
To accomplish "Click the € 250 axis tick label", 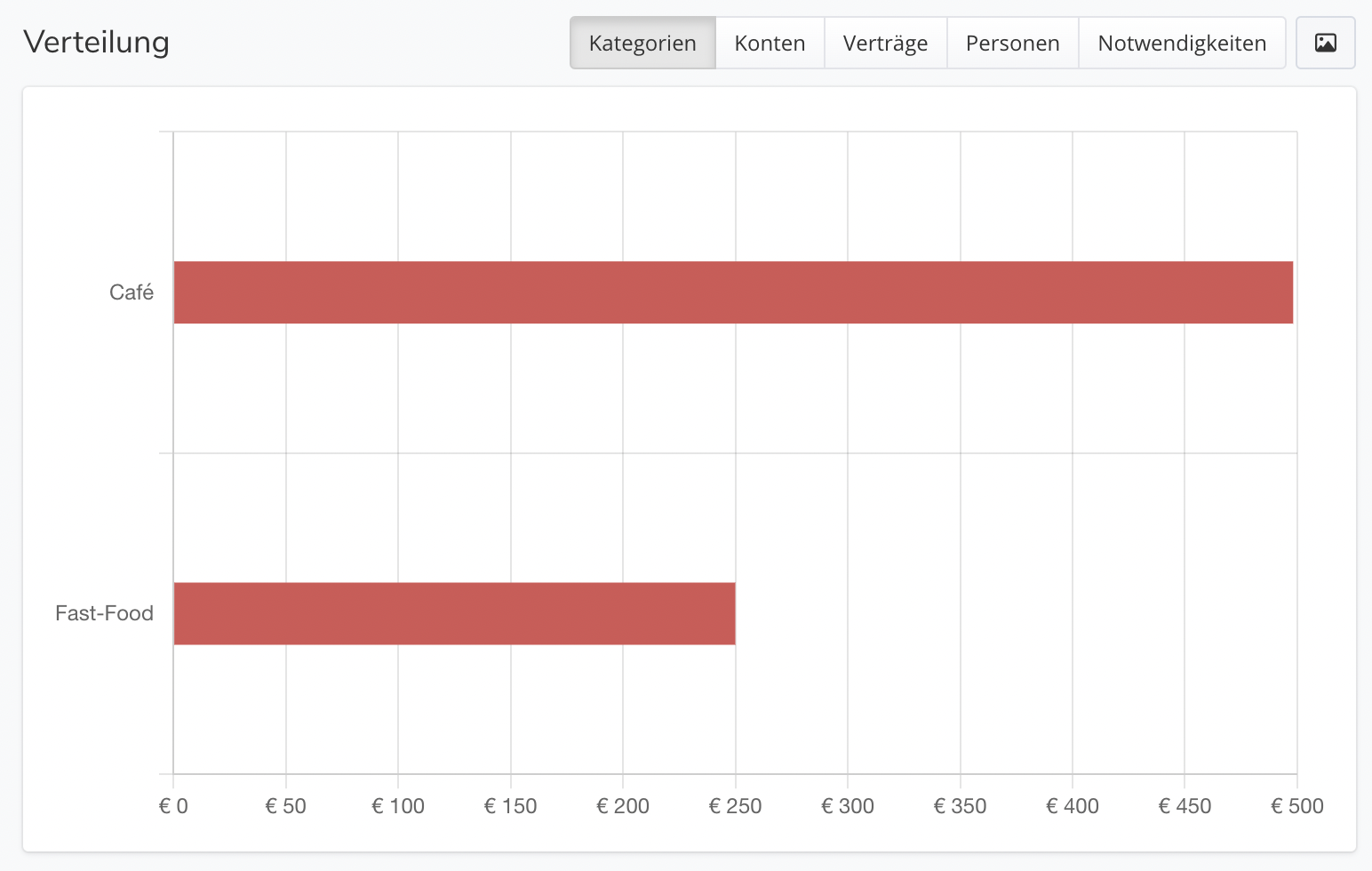I will point(736,806).
